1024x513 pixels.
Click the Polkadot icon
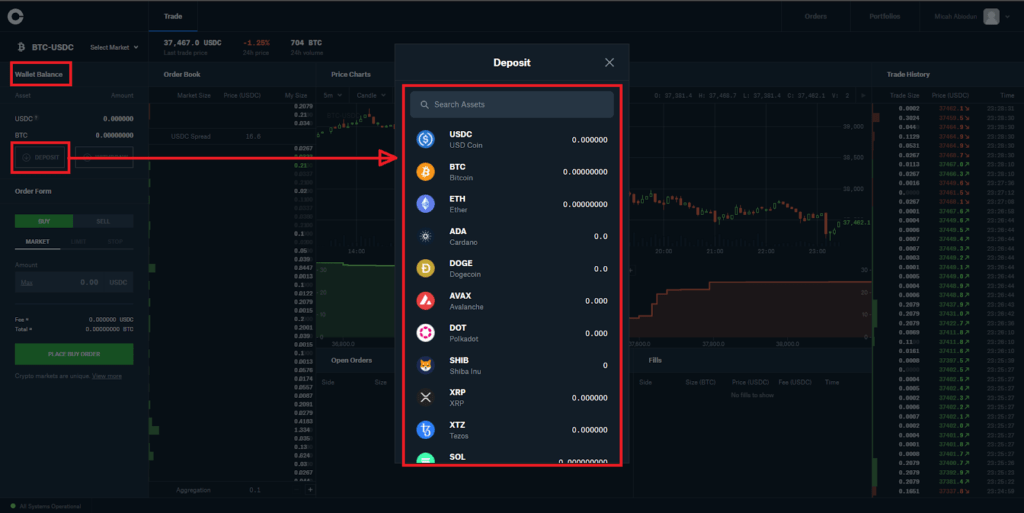pos(425,332)
